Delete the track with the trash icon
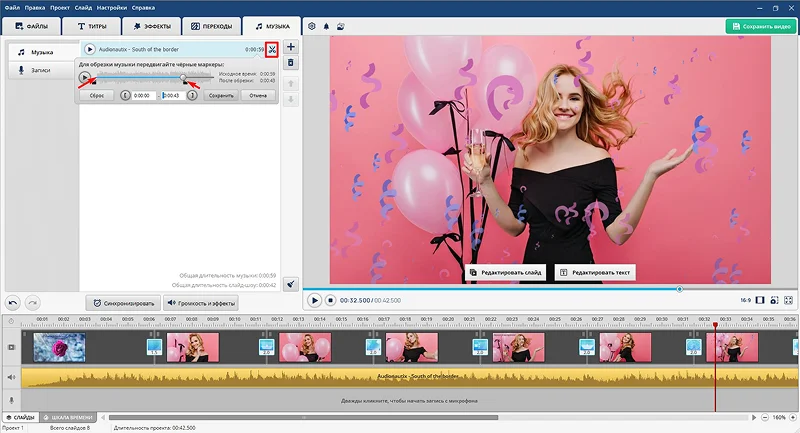 291,63
